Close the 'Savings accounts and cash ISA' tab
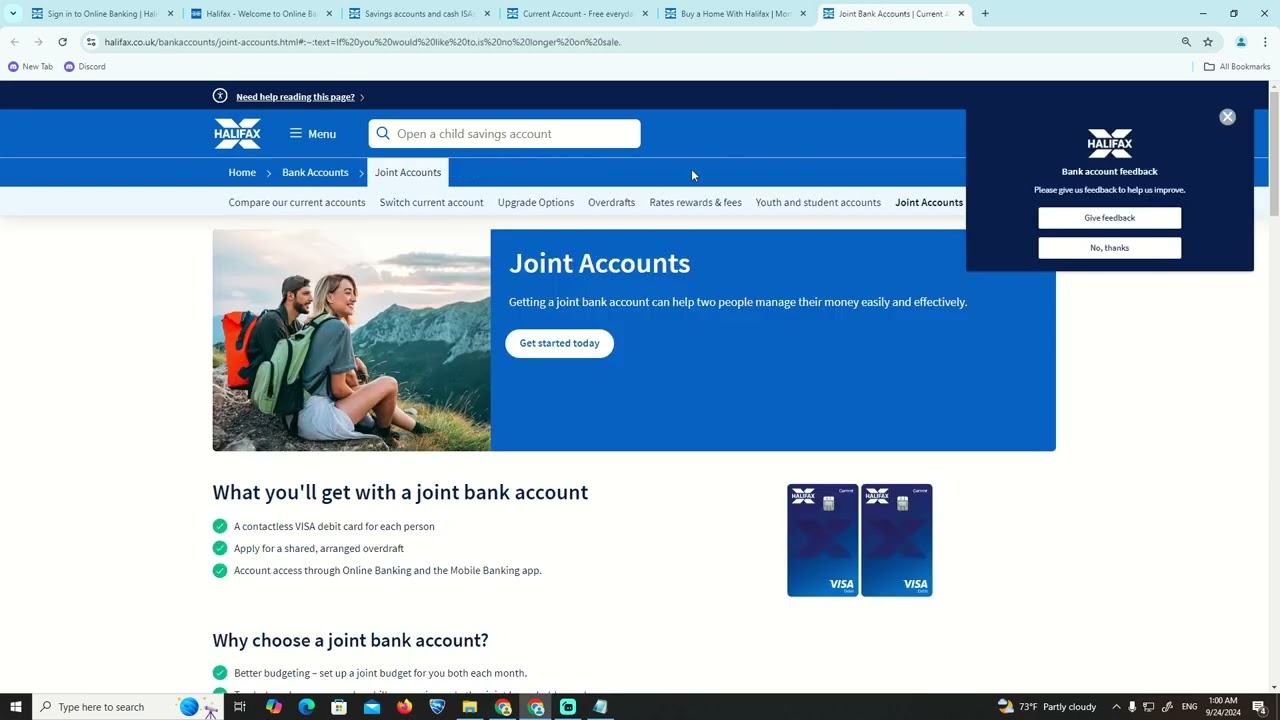This screenshot has height=720, width=1280. click(487, 14)
